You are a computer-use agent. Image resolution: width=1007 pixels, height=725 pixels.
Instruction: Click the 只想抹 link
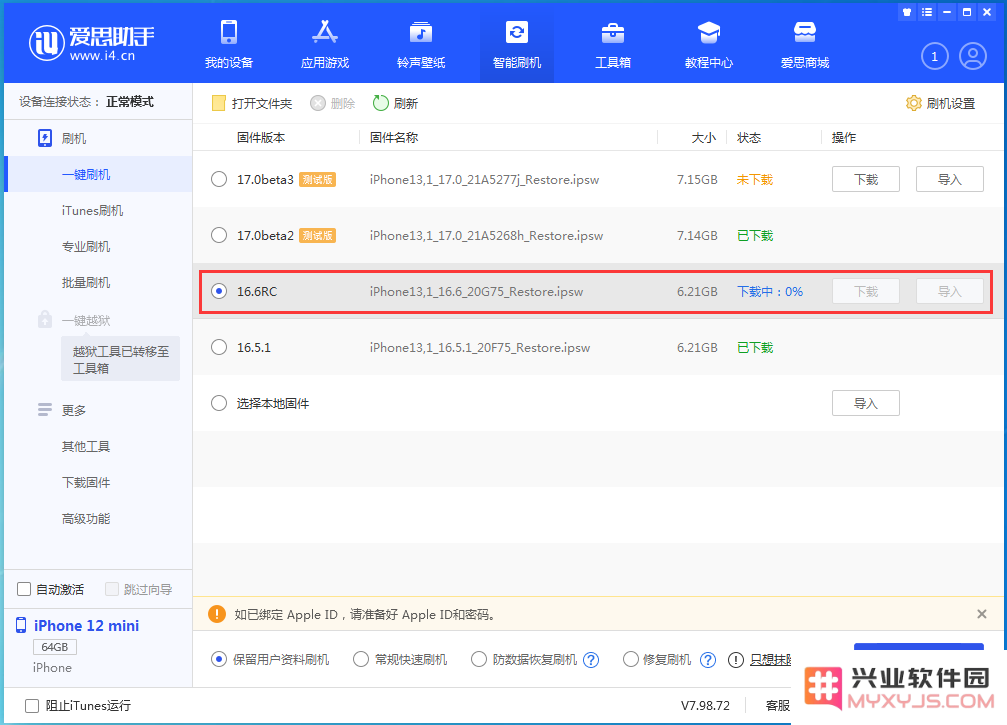(771, 659)
